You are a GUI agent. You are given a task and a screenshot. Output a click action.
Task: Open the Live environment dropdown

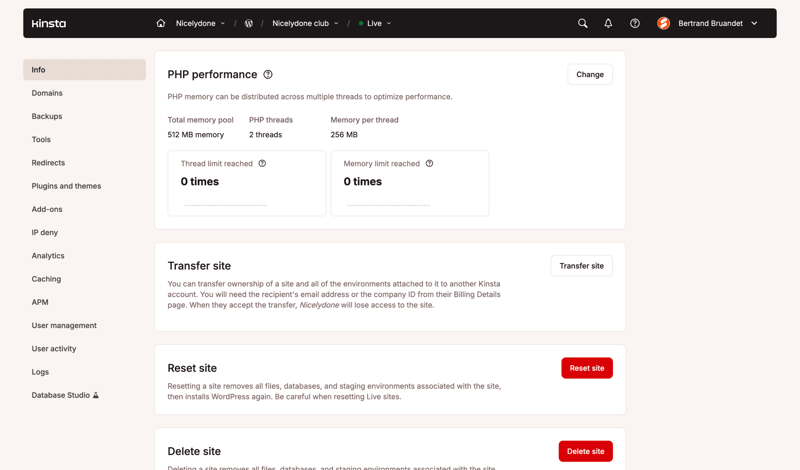[x=376, y=23]
